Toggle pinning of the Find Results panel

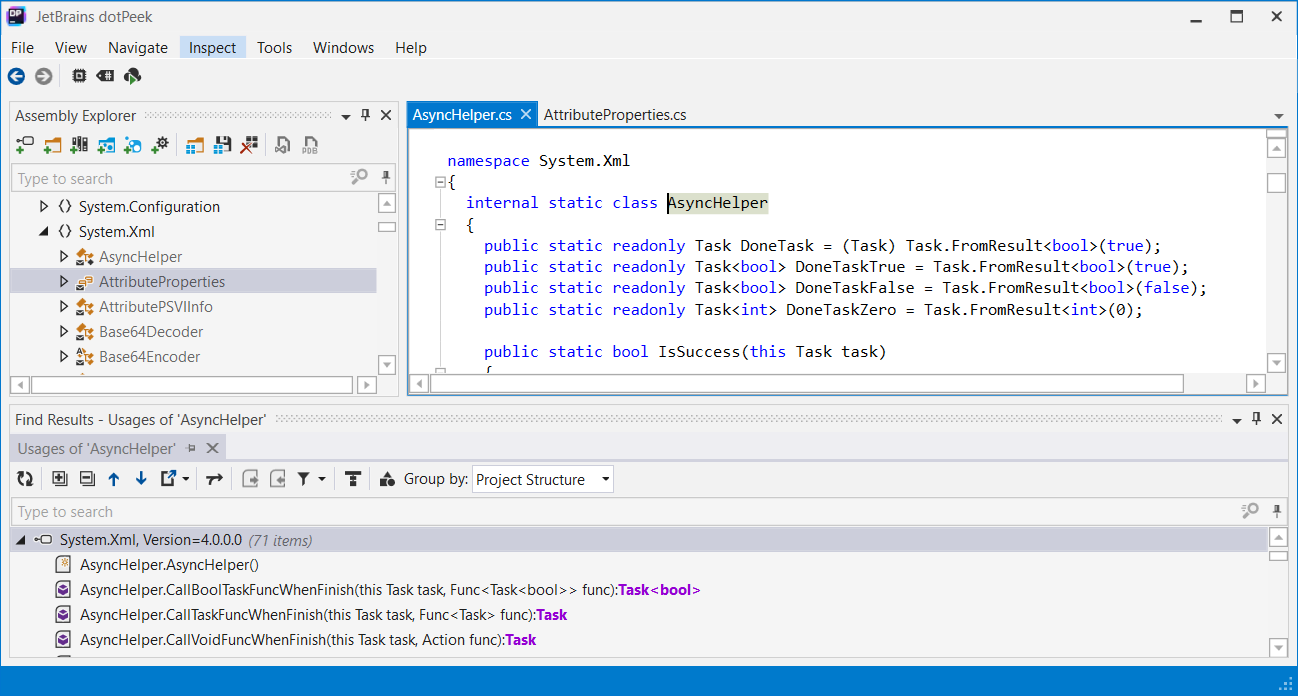[1256, 419]
